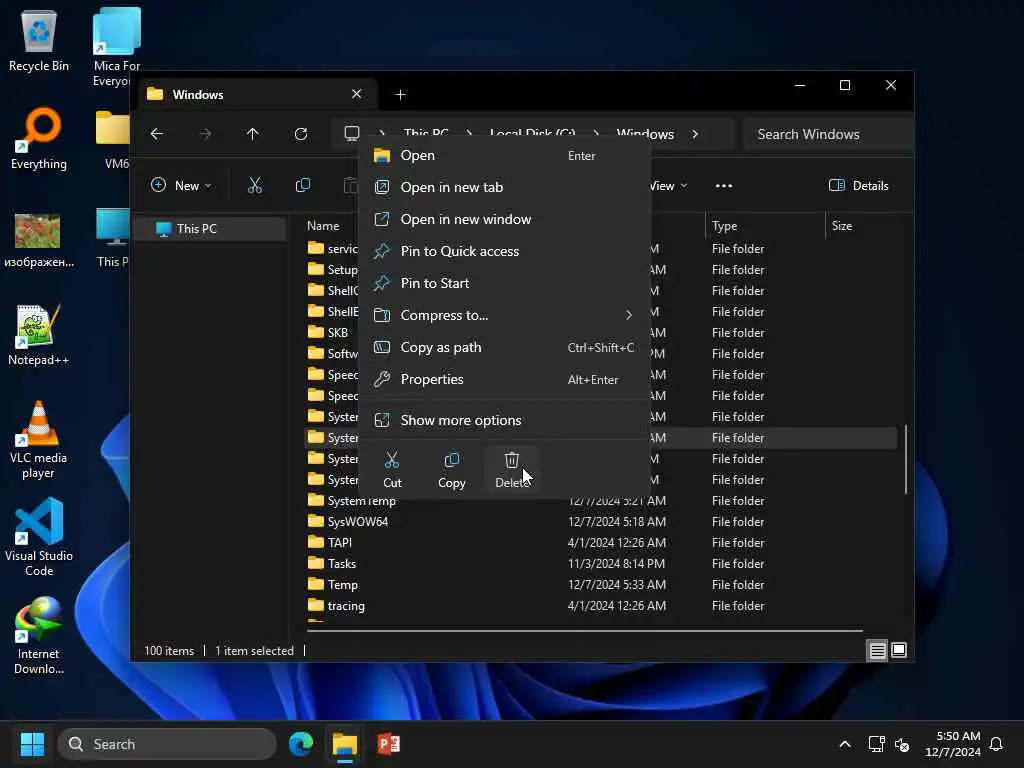Click the PC icon in address bar

(x=352, y=133)
